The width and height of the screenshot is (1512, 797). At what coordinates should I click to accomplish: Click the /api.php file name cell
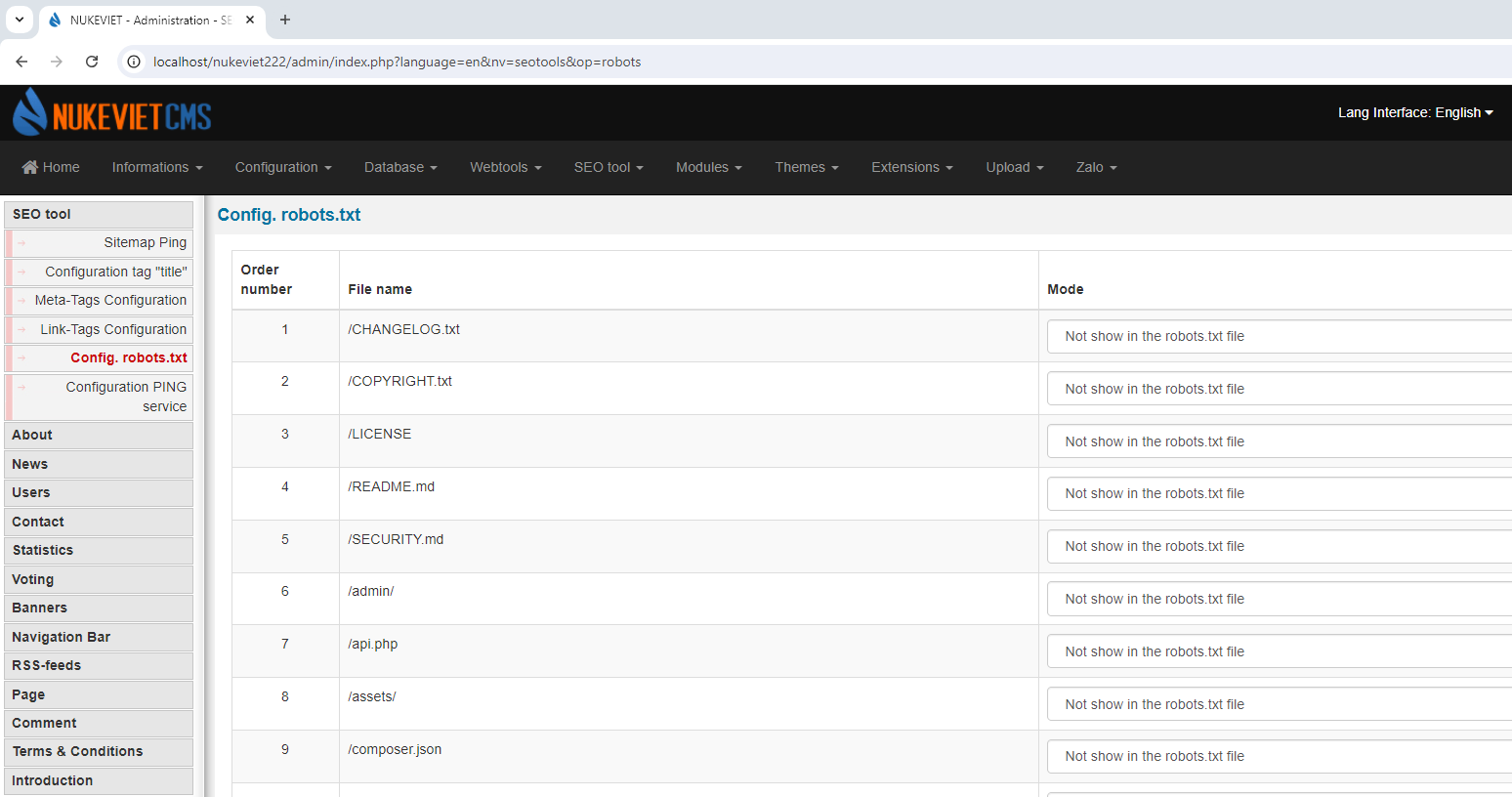(x=689, y=651)
